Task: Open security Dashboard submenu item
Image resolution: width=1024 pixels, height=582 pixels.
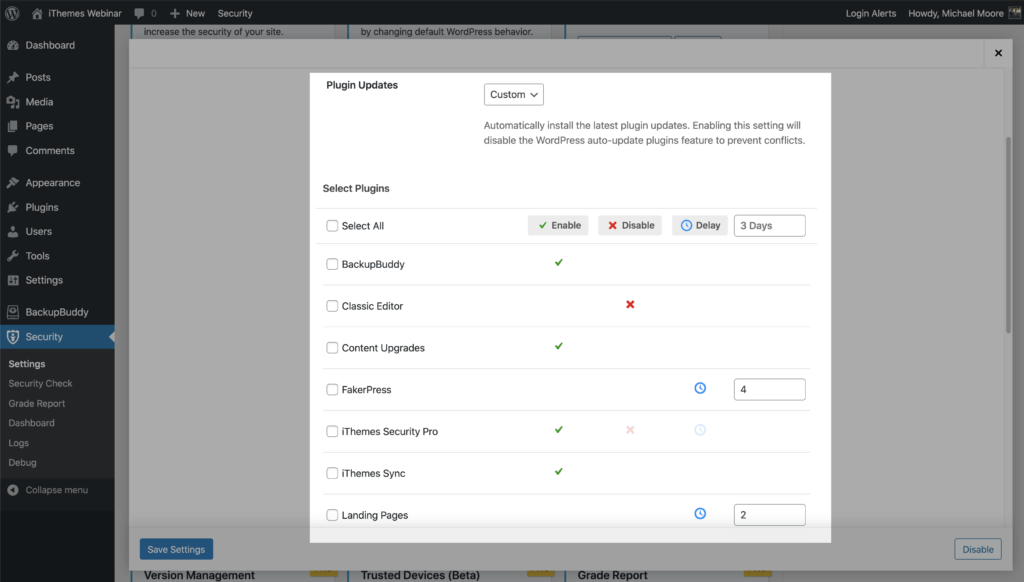Action: point(31,423)
